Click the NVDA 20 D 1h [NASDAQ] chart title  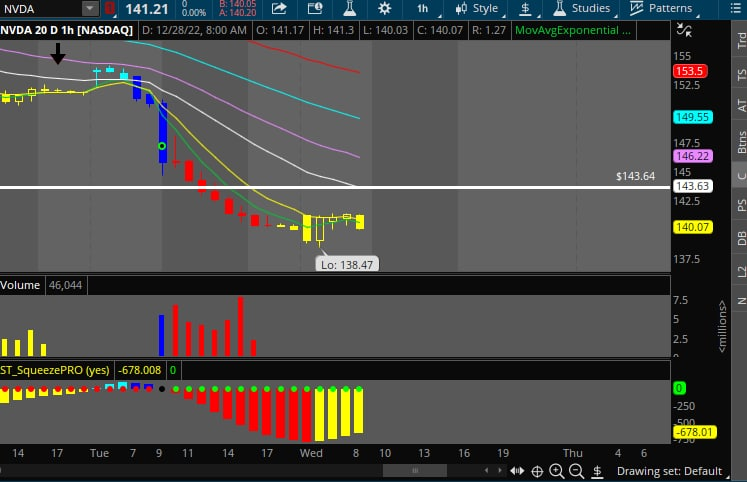[67, 30]
